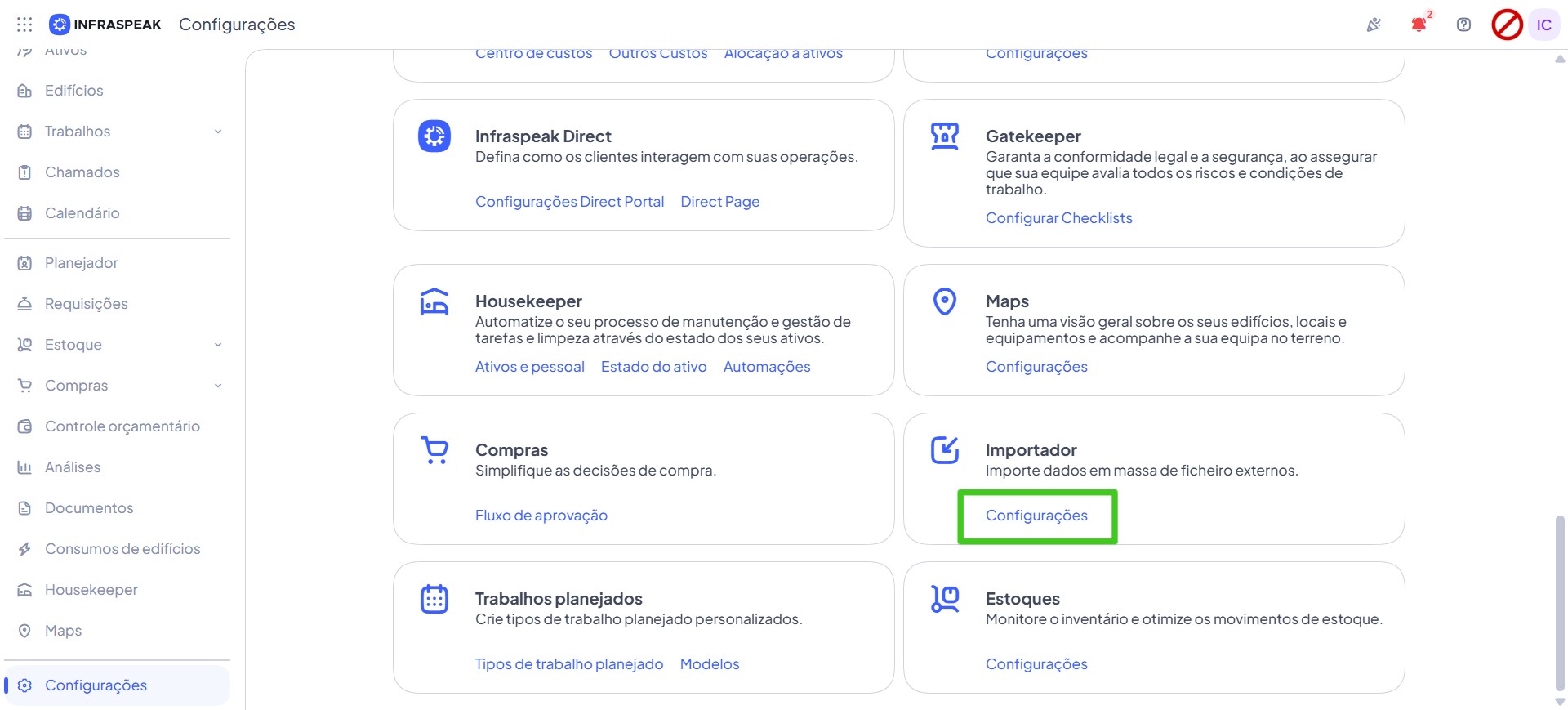1568x710 pixels.
Task: Click the Maps card location pin icon
Action: pyautogui.click(x=945, y=301)
